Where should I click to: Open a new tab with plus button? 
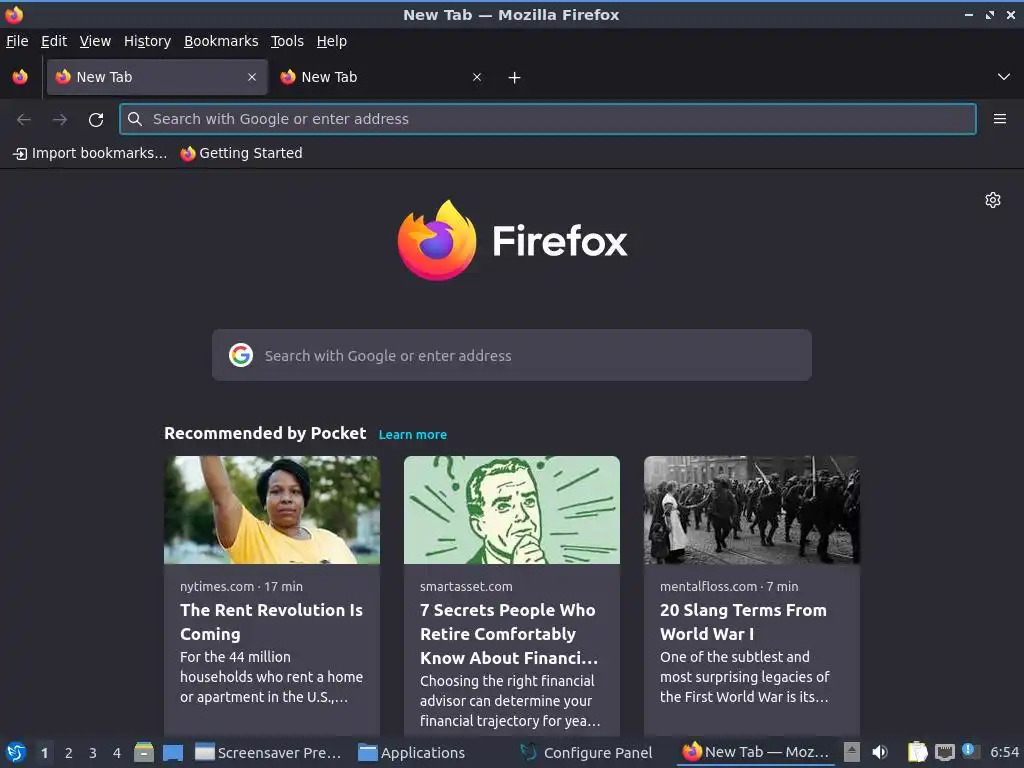click(x=515, y=78)
